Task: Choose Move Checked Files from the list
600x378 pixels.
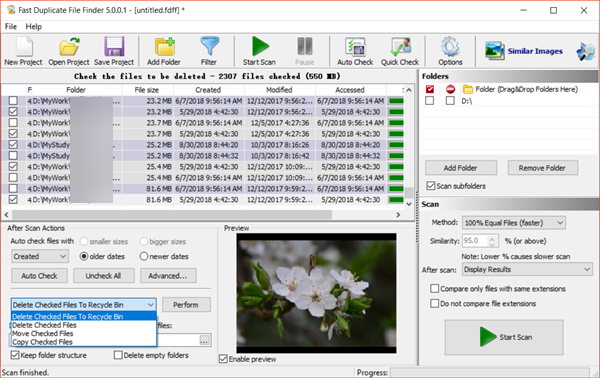Action: [84, 333]
